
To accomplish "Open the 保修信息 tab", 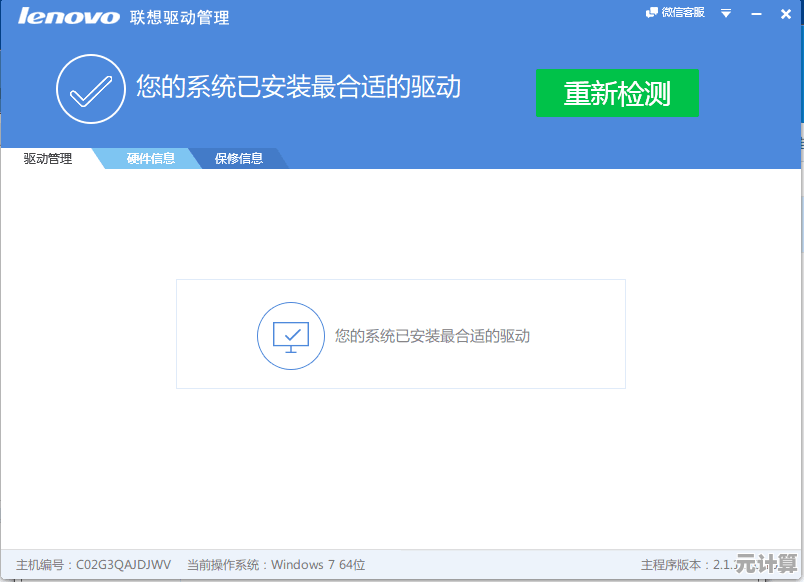I will (x=239, y=159).
